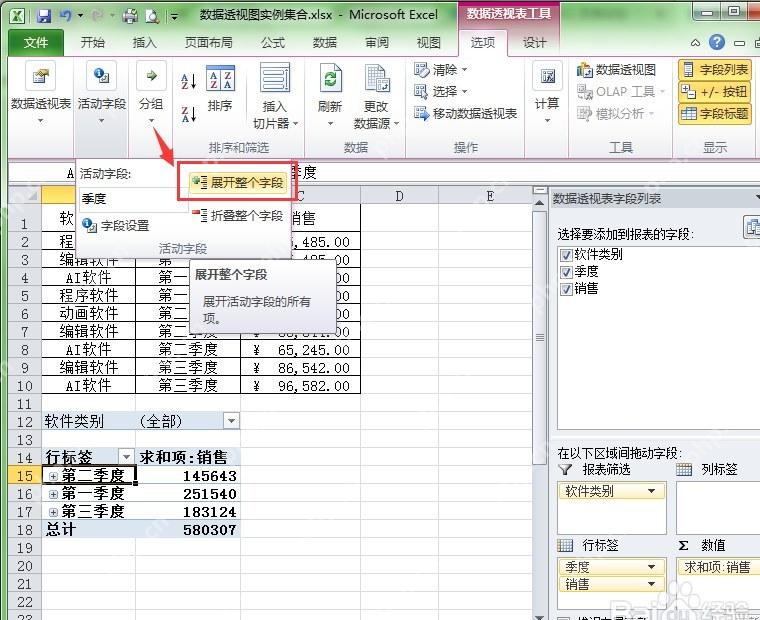Select row 18 header
This screenshot has width=760, height=620.
[x=24, y=530]
